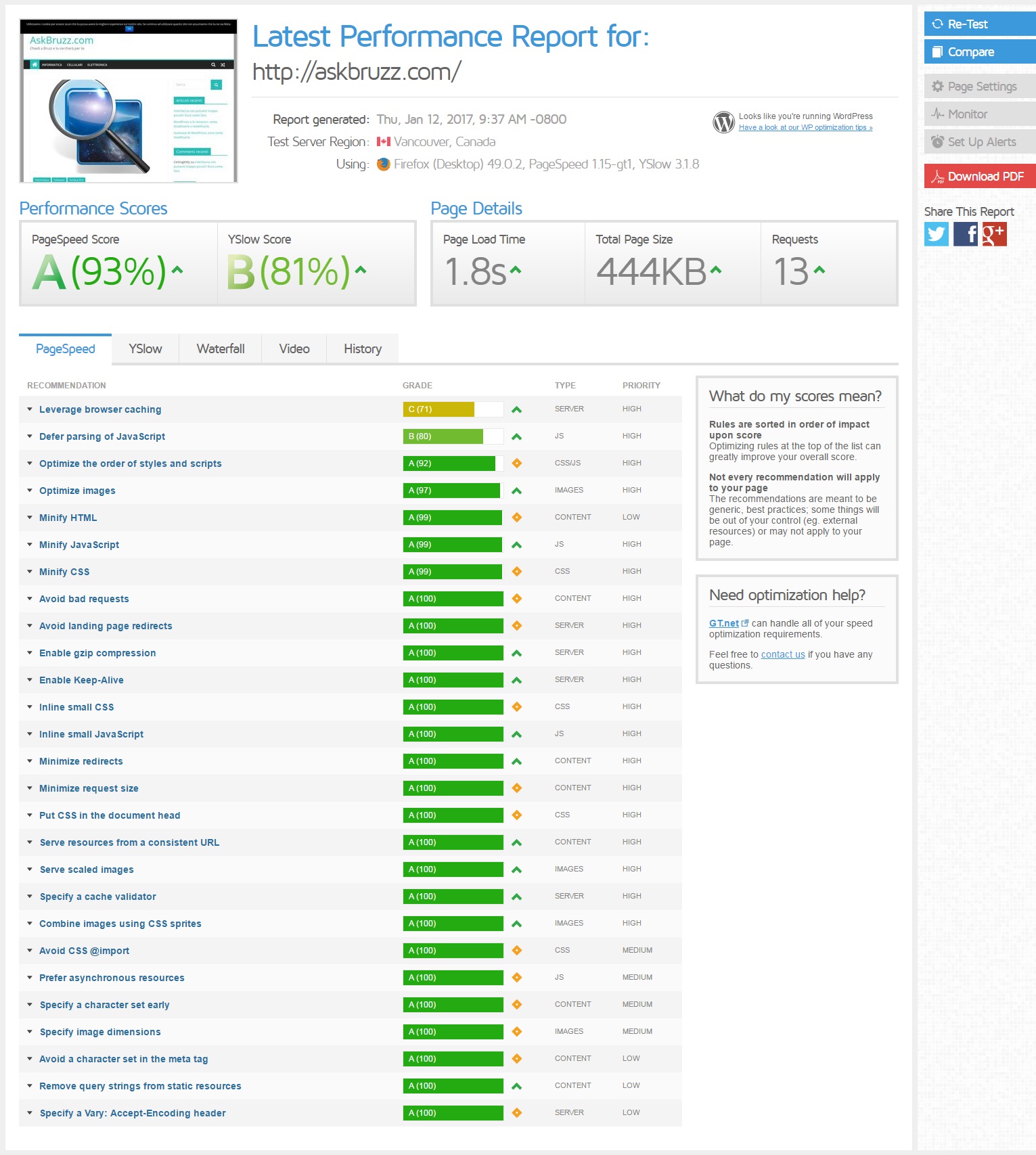Click the Twitter share icon
This screenshot has width=1036, height=1155.
[x=937, y=234]
